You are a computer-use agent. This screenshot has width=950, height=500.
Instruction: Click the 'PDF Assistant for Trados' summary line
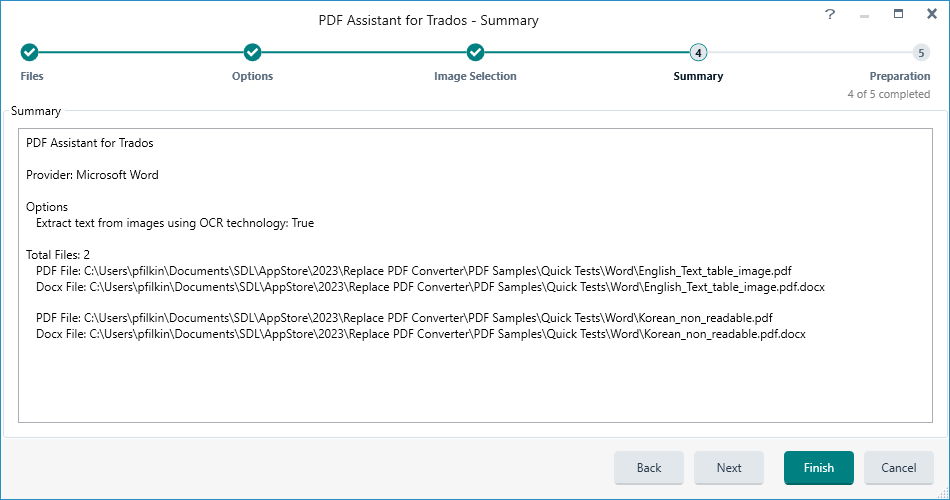90,143
